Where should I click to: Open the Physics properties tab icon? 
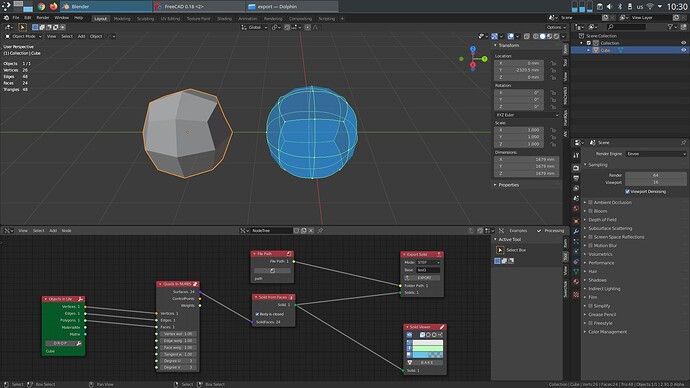[x=576, y=252]
